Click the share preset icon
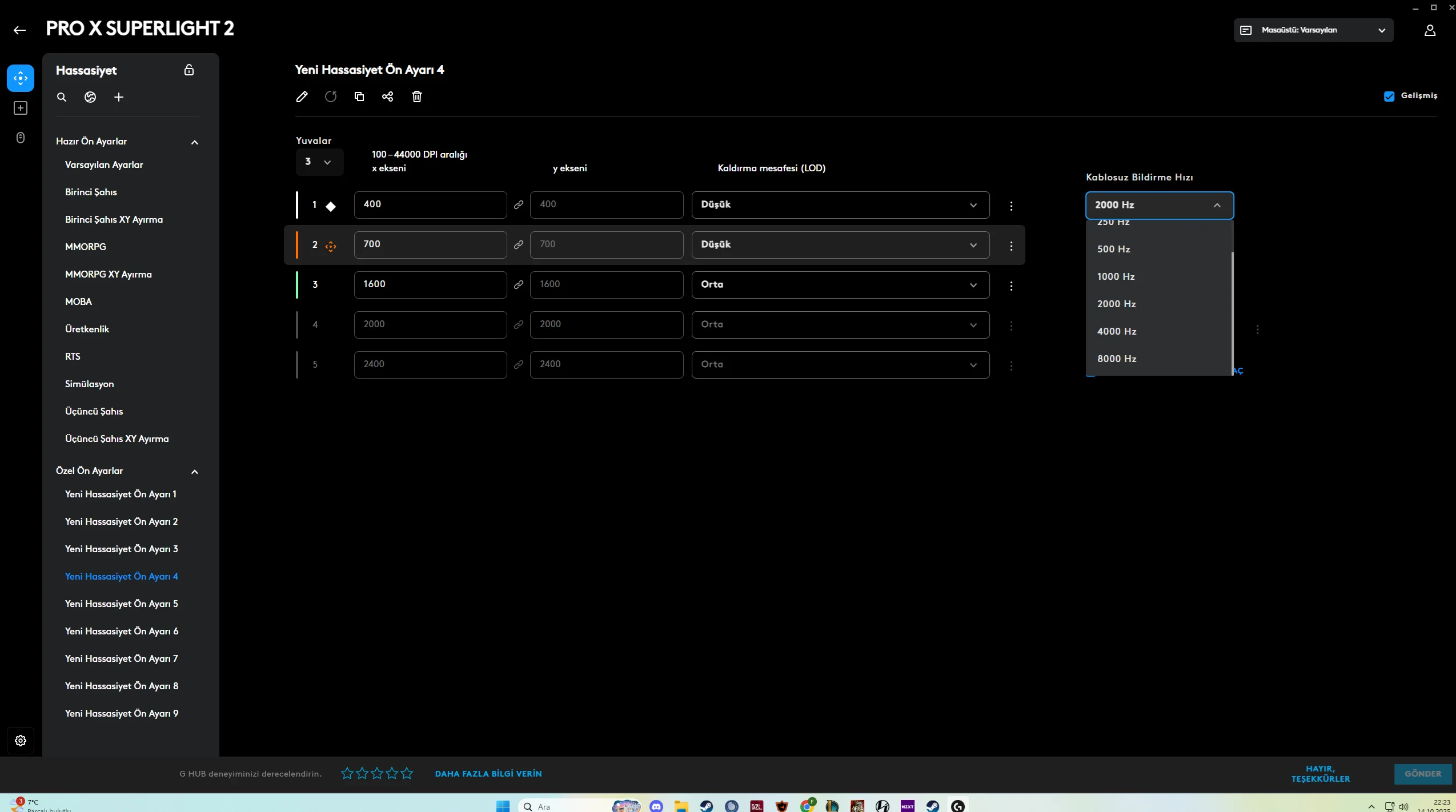 click(x=388, y=97)
